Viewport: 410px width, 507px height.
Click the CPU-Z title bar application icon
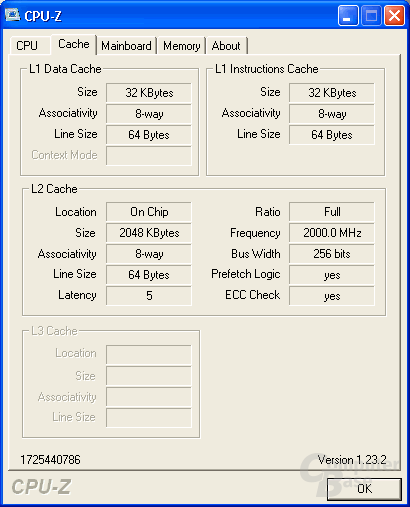coord(12,15)
